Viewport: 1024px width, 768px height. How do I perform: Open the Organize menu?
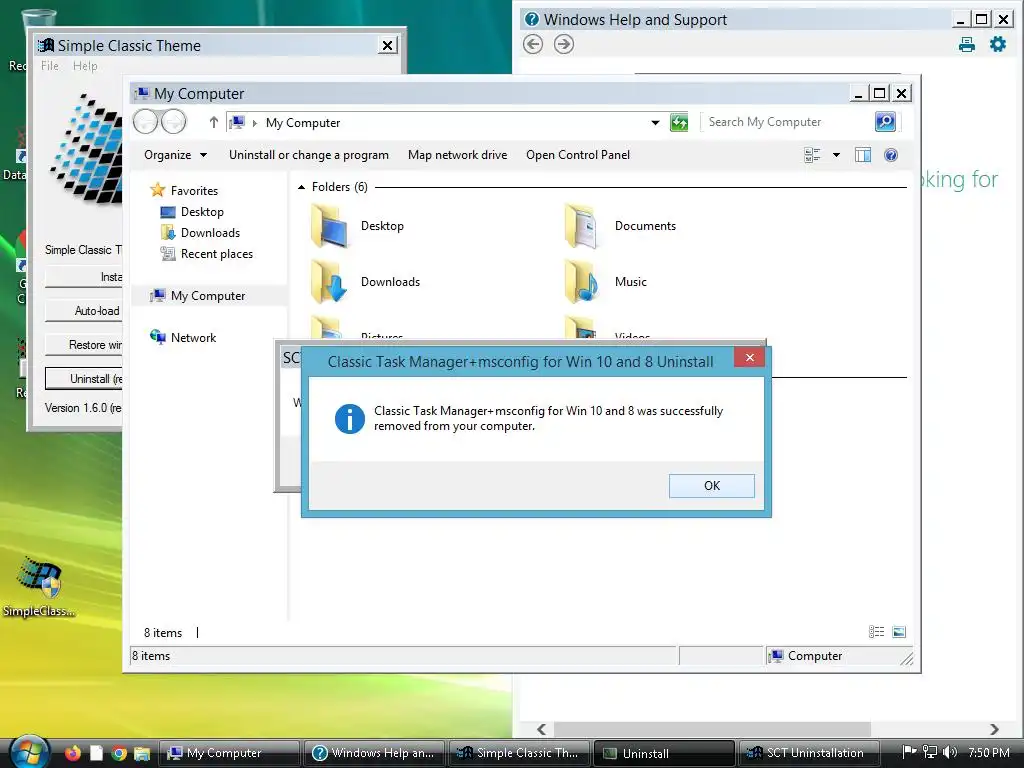(x=175, y=155)
